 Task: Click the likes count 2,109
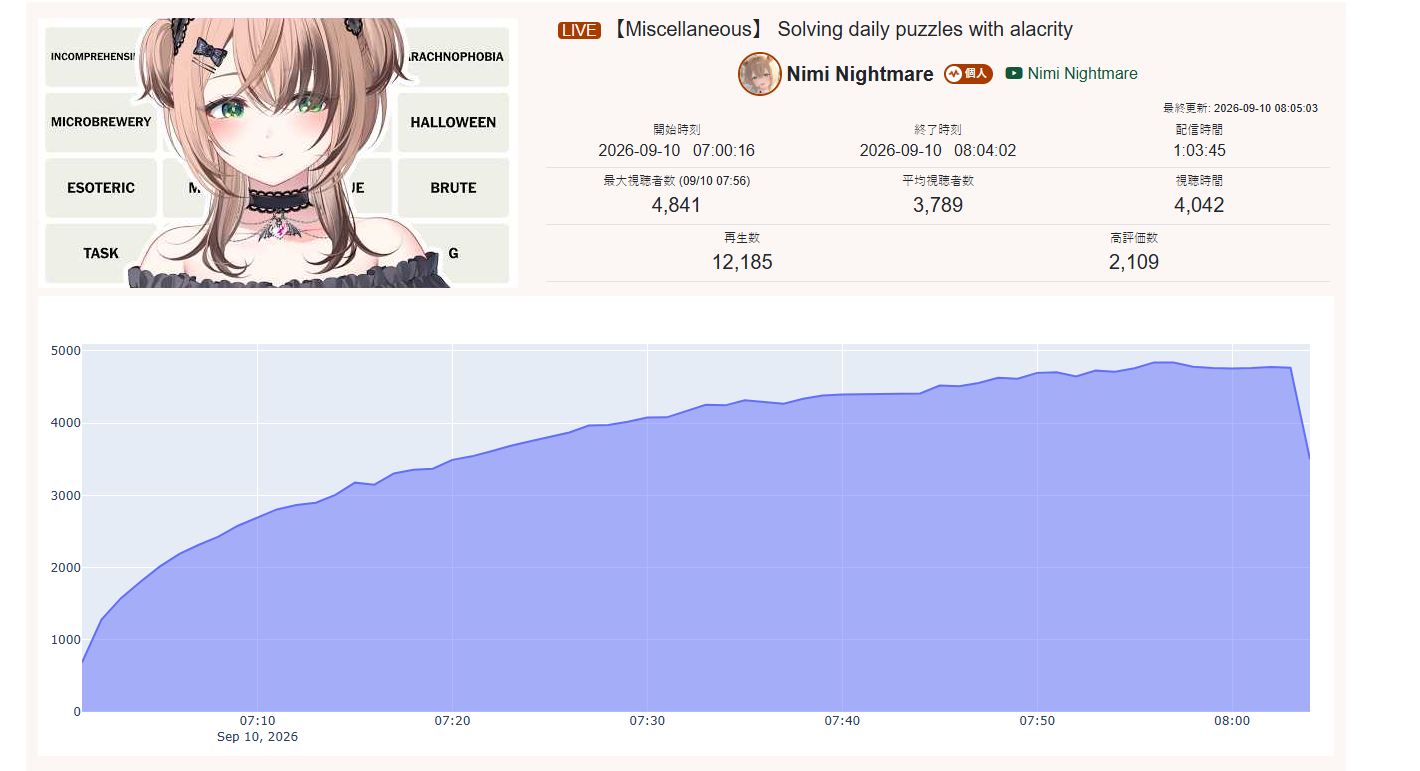1134,262
